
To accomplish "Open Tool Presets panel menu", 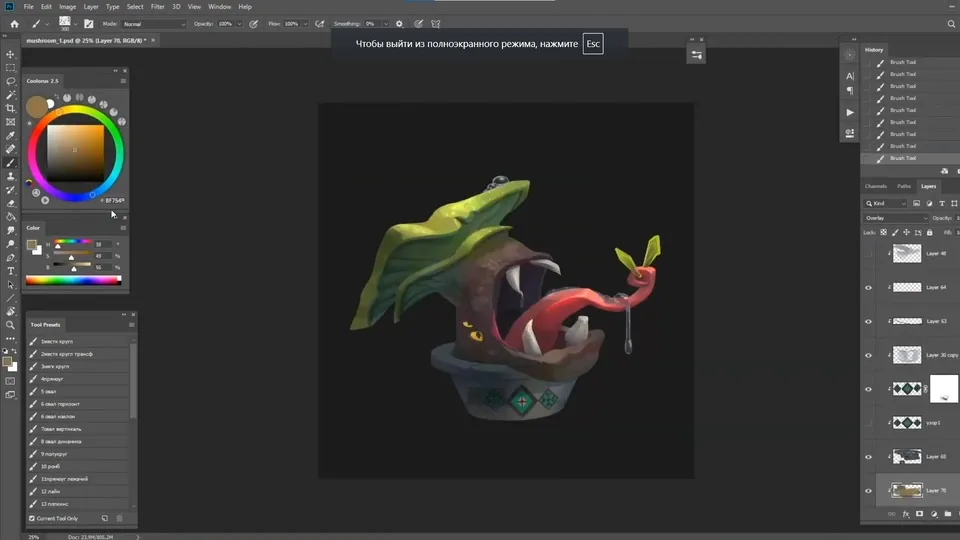I will pos(132,324).
